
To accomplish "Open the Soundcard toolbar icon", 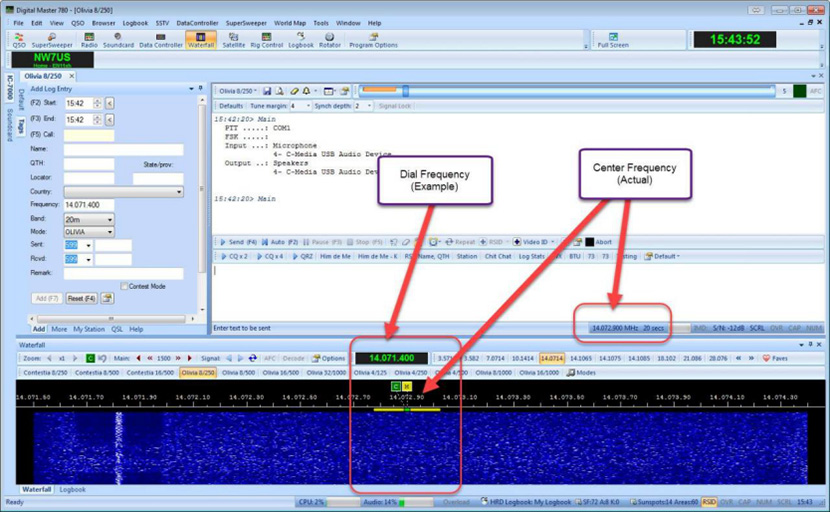I will pos(118,40).
